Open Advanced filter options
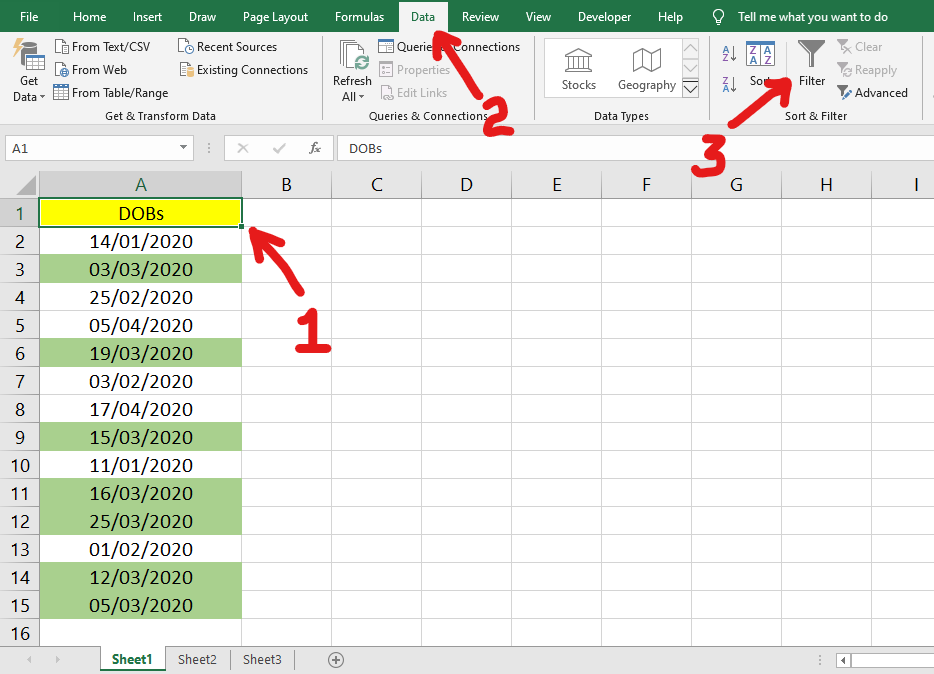 point(873,93)
